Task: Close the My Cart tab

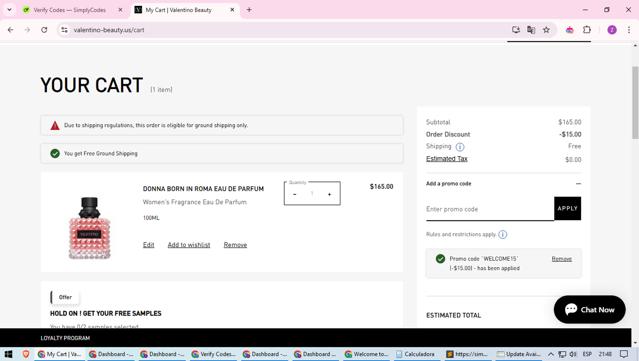Action: pos(232,10)
